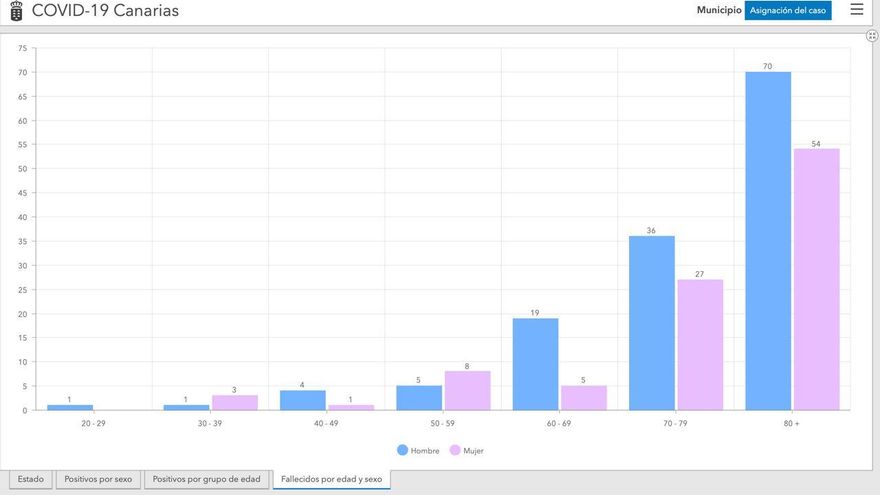Click the chart expand icon

(872, 35)
